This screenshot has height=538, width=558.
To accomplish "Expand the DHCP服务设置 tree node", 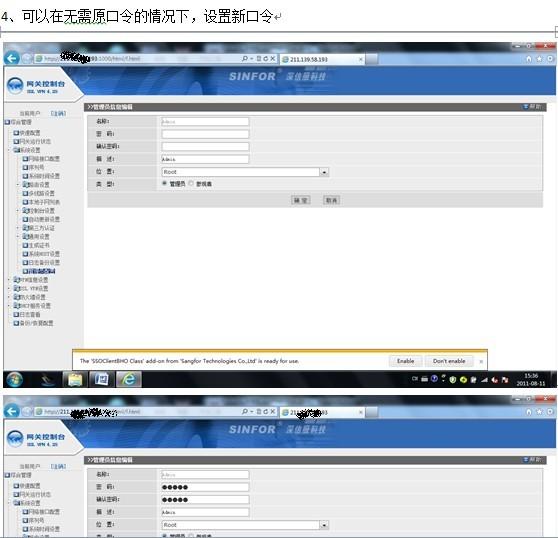I will (10, 306).
